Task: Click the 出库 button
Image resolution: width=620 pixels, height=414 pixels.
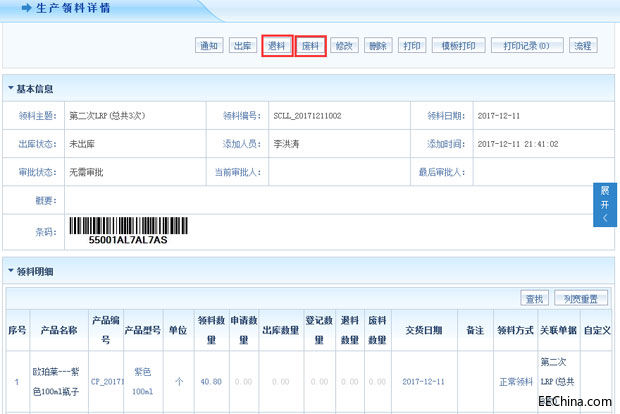Action: tap(243, 45)
